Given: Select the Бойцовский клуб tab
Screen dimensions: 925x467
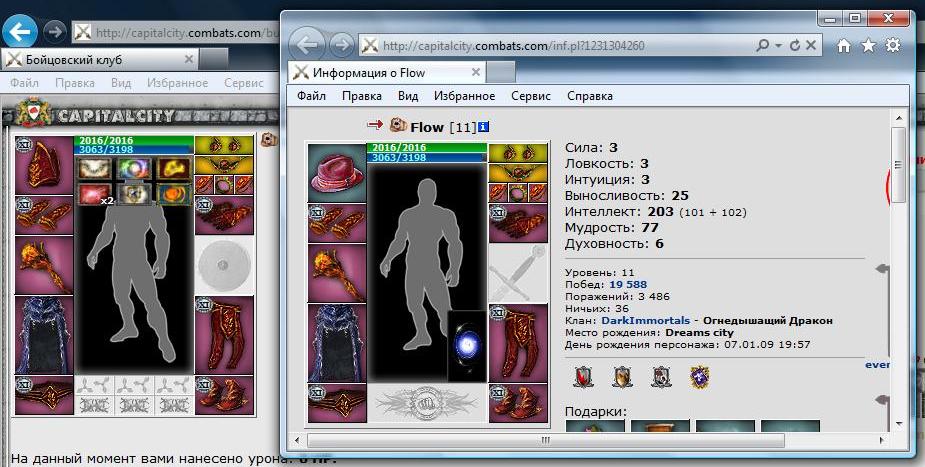Looking at the screenshot, I should pyautogui.click(x=99, y=60).
